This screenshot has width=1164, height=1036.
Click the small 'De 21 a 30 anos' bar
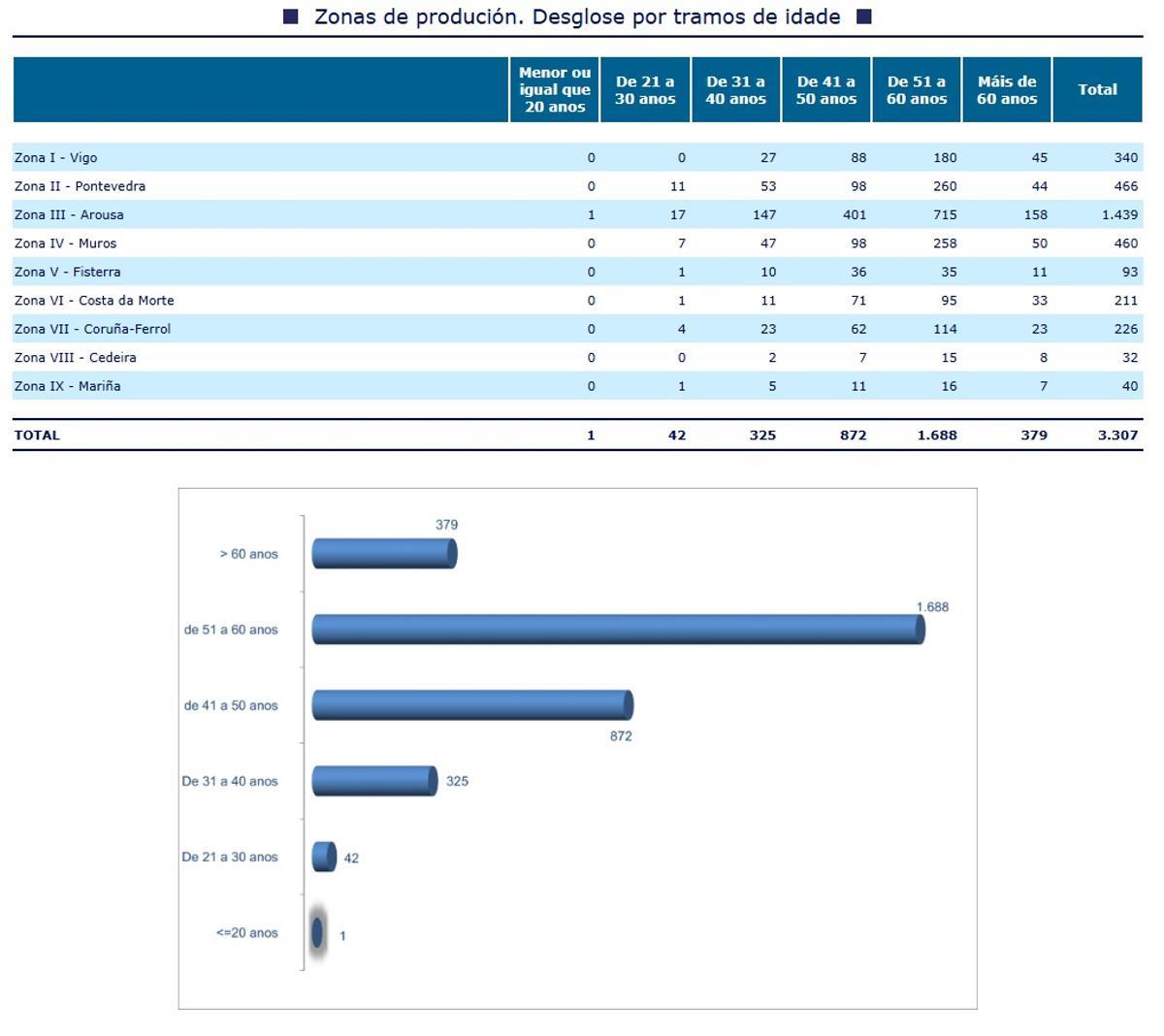[x=324, y=857]
